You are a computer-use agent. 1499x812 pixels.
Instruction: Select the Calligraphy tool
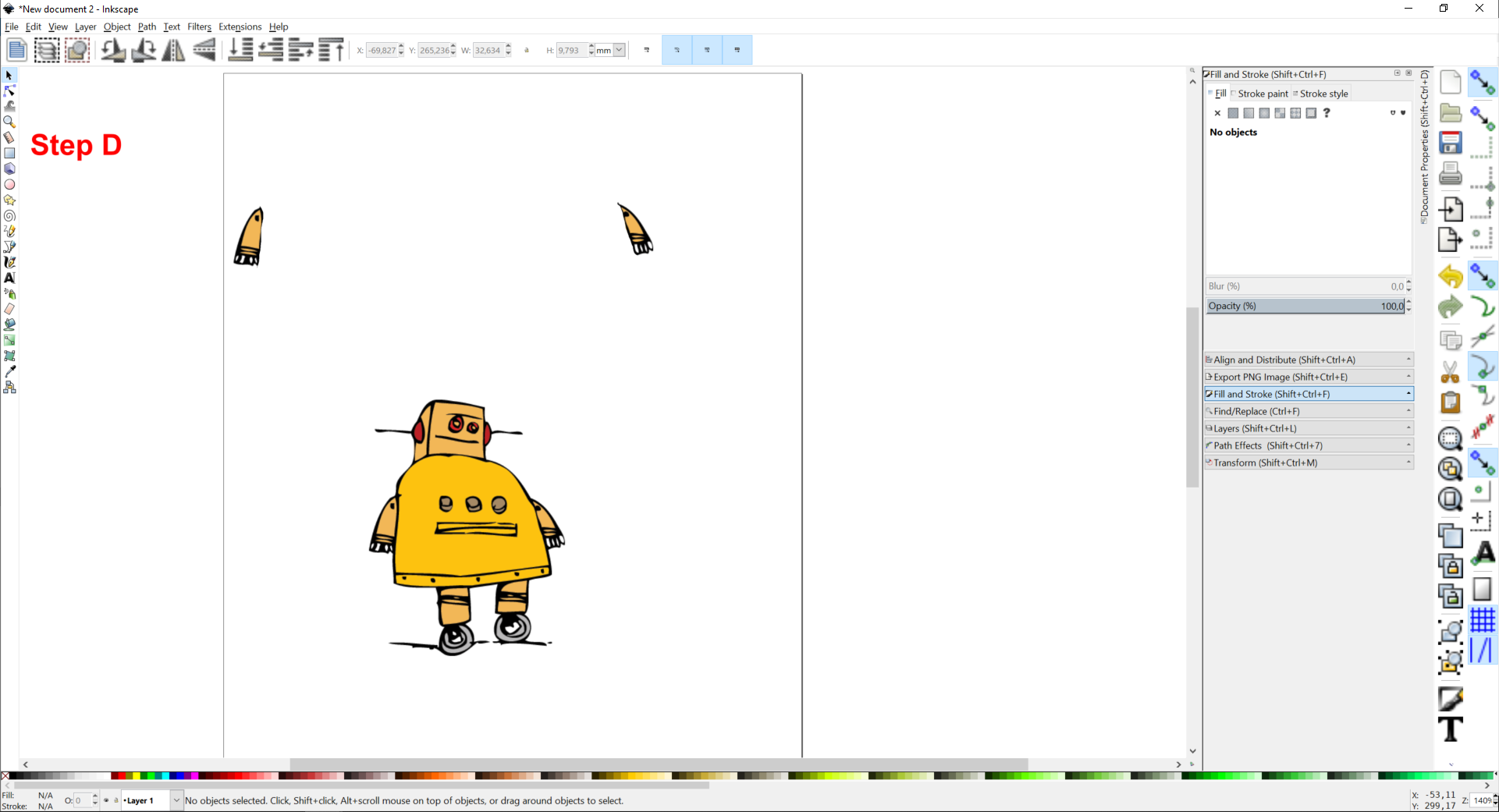click(9, 263)
